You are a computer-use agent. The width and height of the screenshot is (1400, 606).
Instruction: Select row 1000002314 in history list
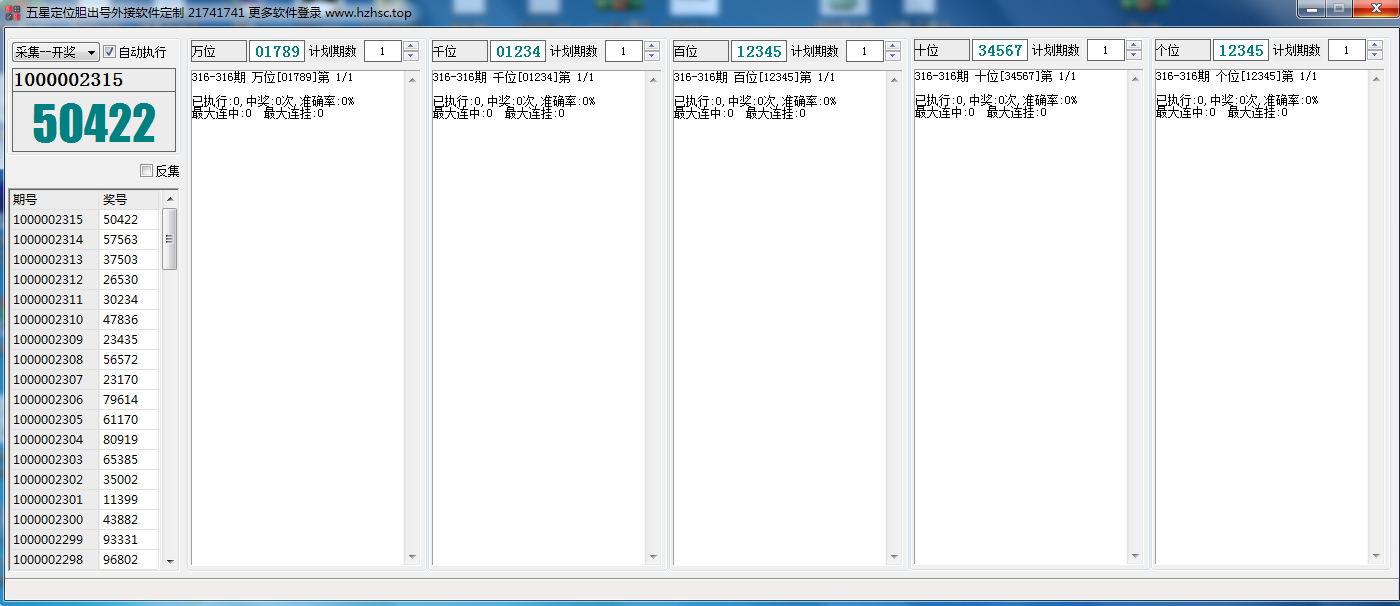point(85,239)
